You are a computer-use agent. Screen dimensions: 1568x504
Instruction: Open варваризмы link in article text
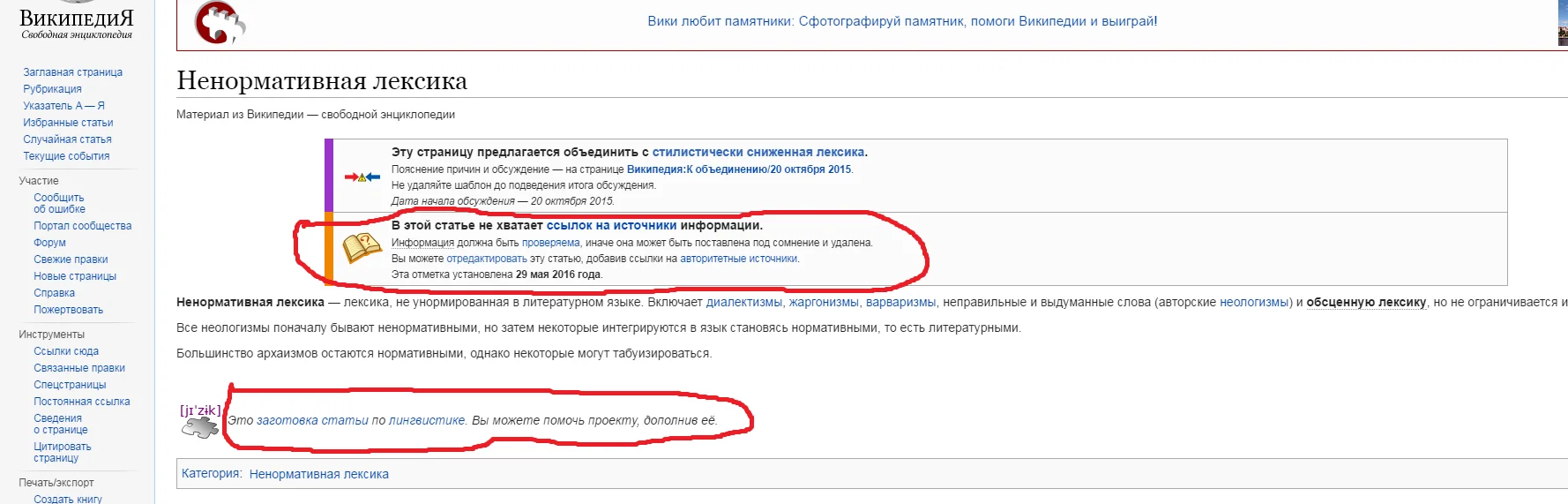[900, 302]
